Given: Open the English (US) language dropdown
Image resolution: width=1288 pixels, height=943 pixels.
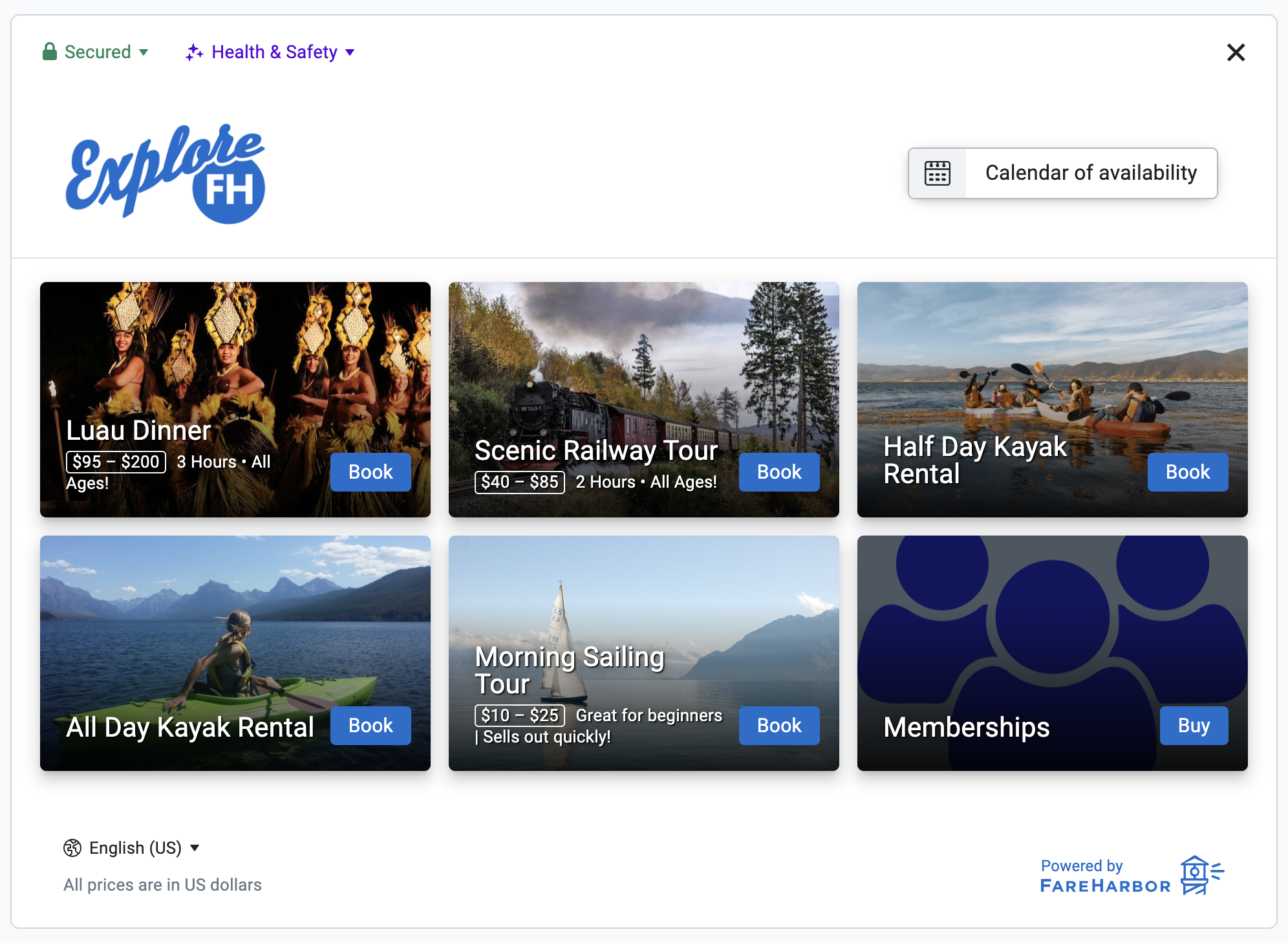Looking at the screenshot, I should click(x=131, y=848).
